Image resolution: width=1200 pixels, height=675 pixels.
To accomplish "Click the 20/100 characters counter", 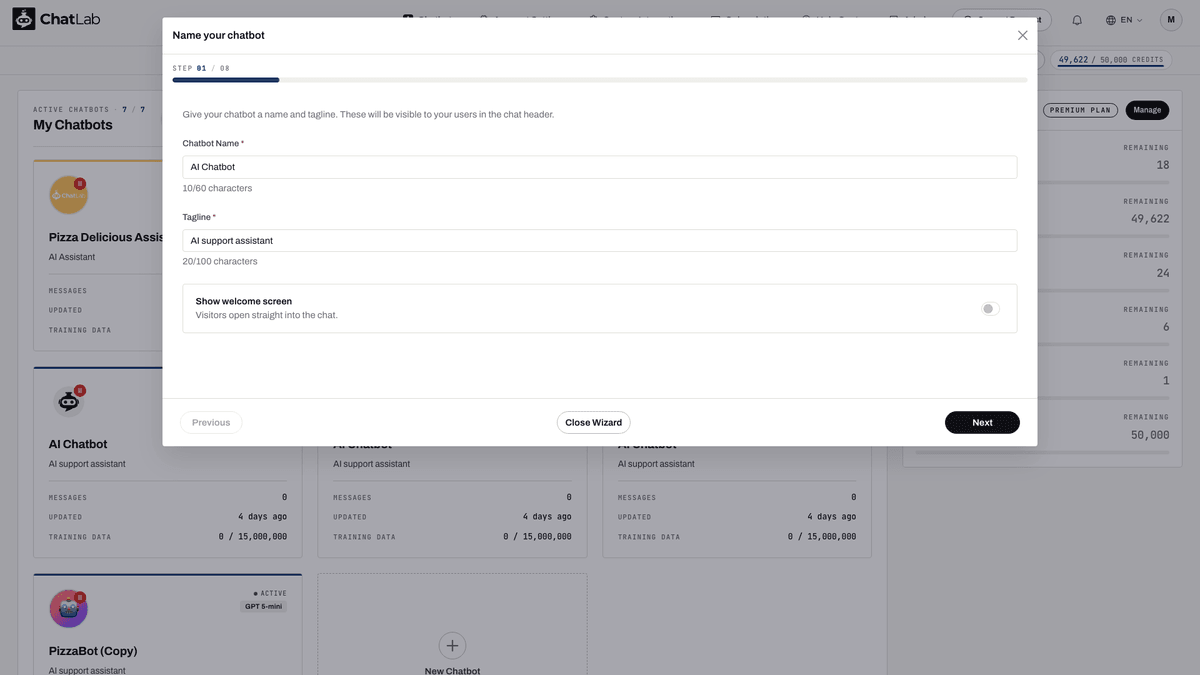I will [220, 261].
